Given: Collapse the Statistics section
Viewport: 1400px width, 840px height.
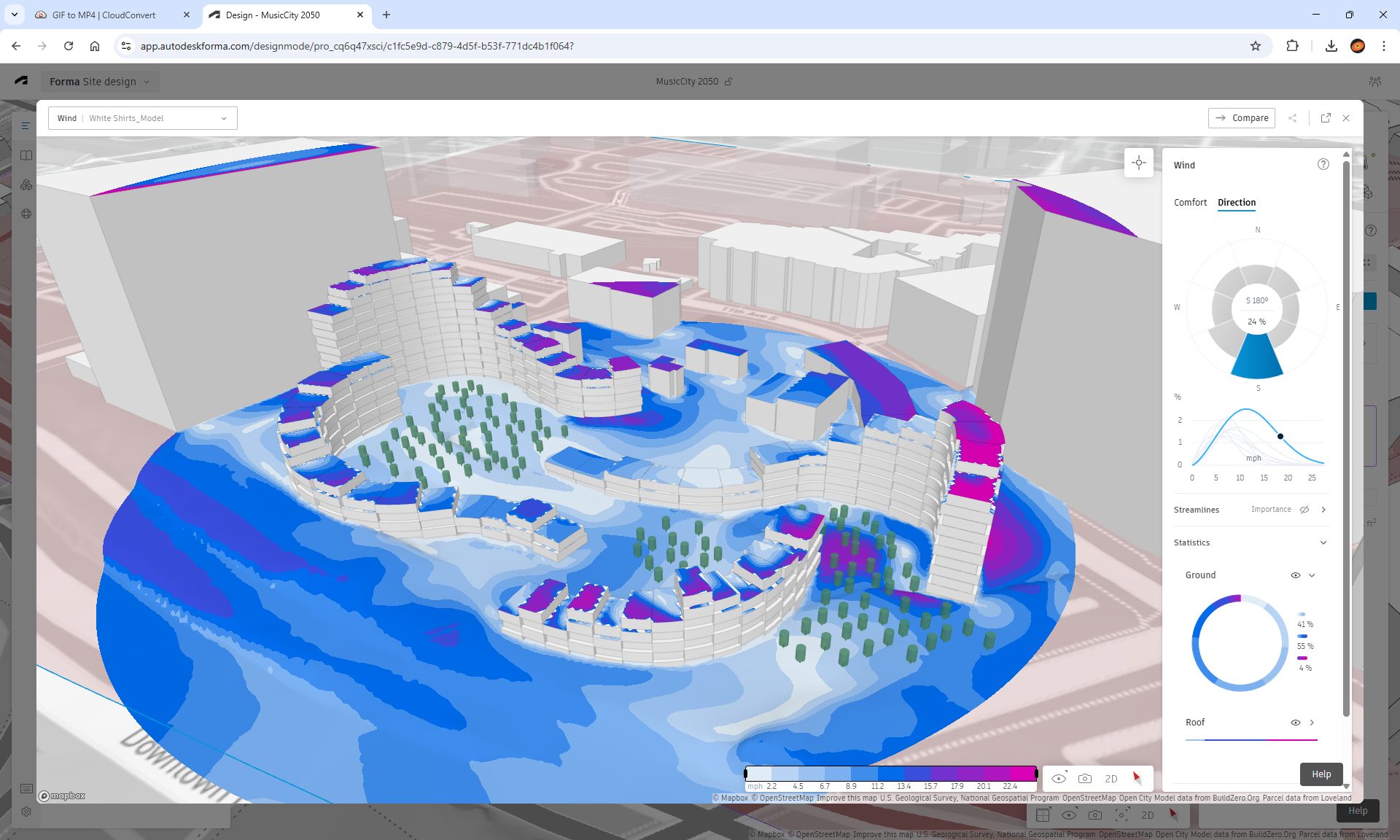Looking at the screenshot, I should pyautogui.click(x=1323, y=542).
